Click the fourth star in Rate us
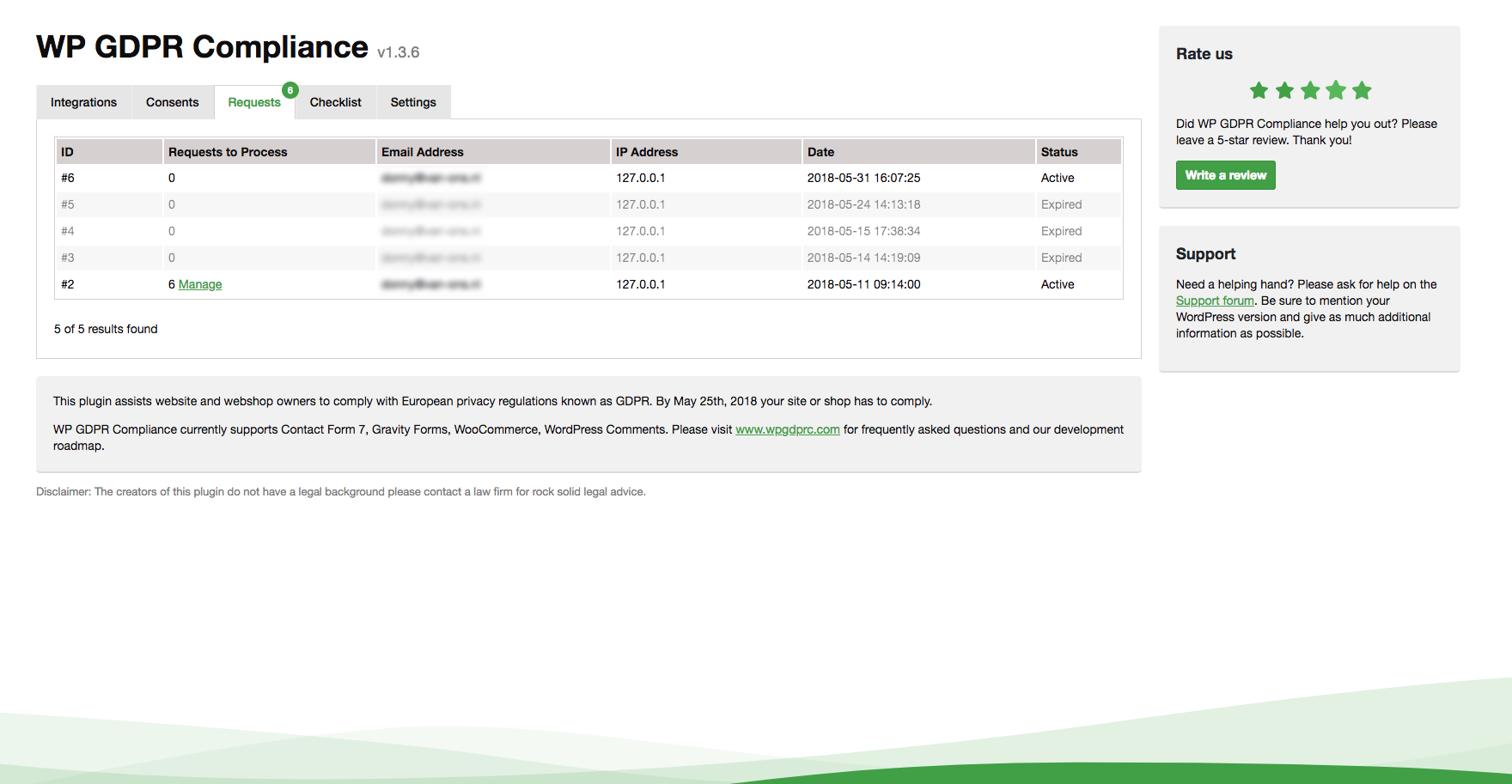 coord(1336,90)
